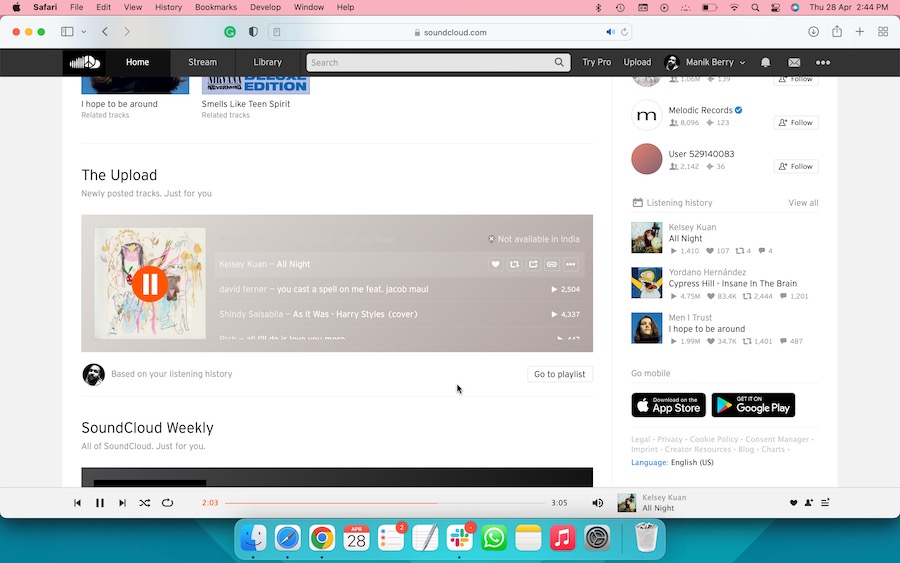The image size is (900, 563).
Task: Open the notifications bell icon
Action: 766,63
